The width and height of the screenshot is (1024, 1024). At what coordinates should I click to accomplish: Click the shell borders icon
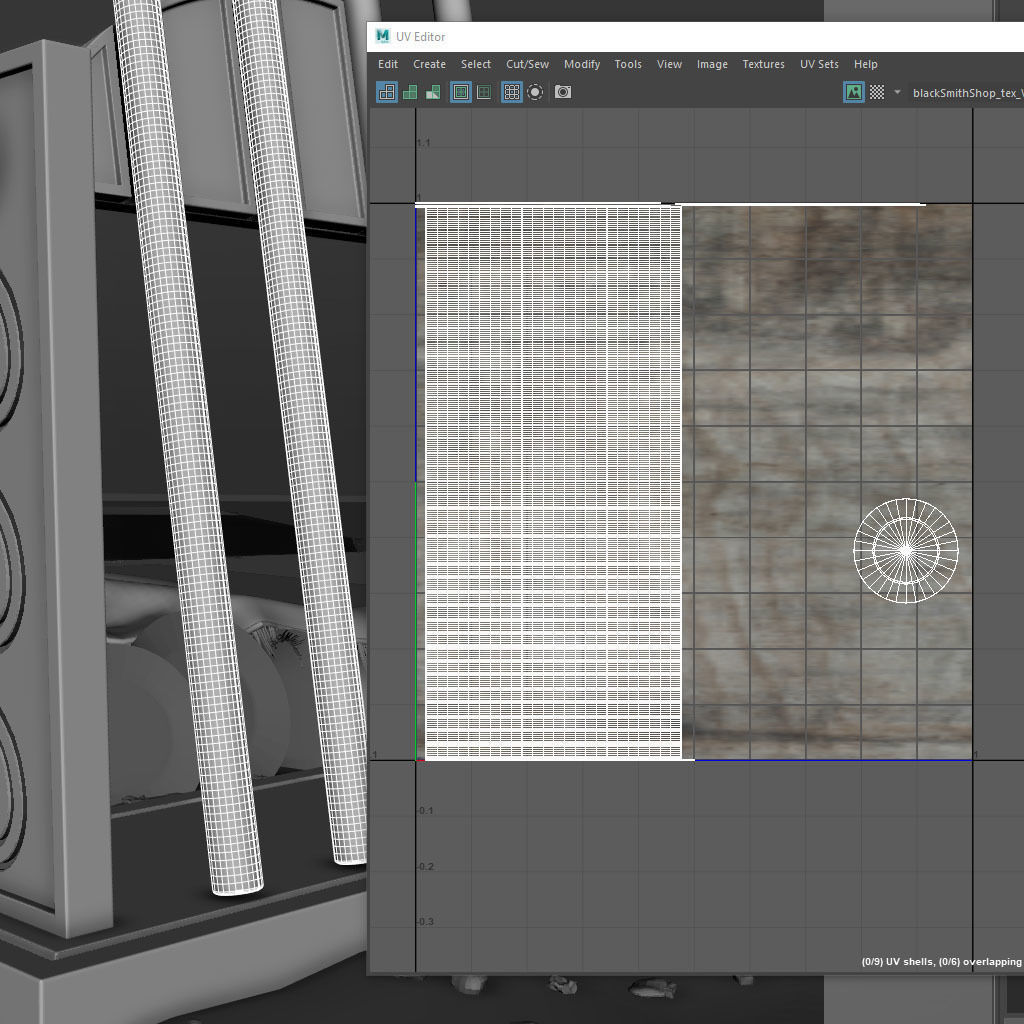(484, 92)
